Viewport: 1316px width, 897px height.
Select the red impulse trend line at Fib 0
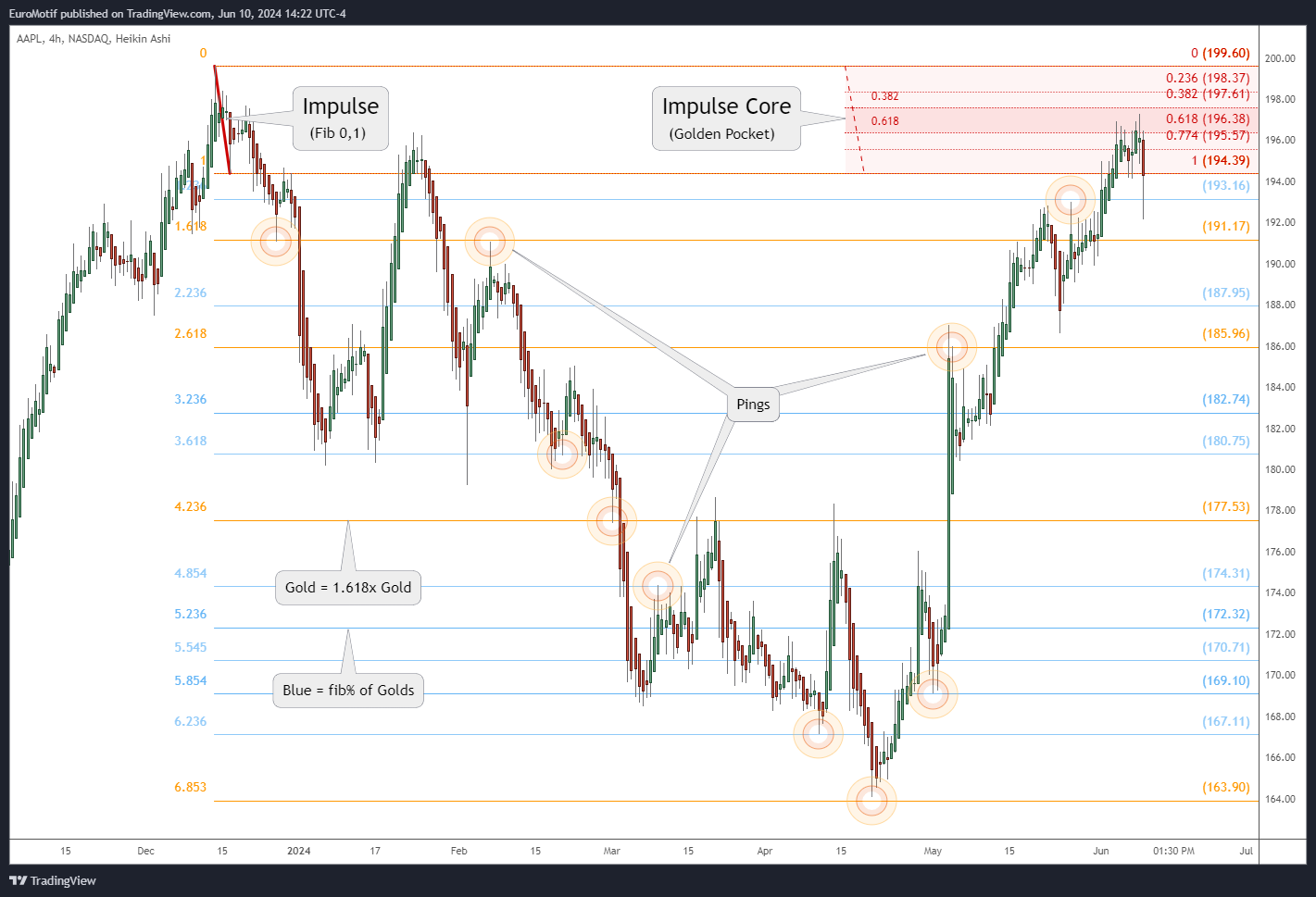point(222,119)
